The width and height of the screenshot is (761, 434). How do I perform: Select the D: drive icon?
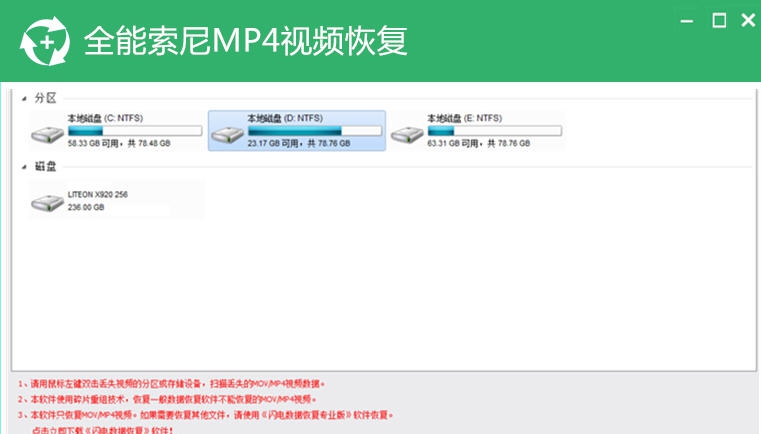(227, 134)
